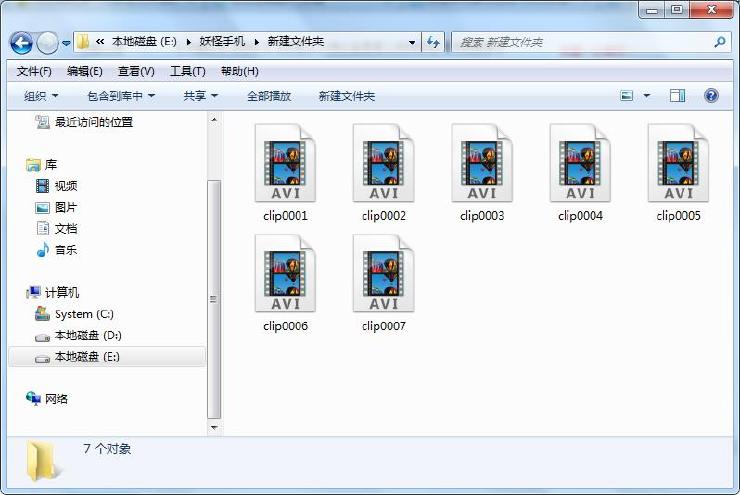Select clip0005 AVI file icon
Viewport: 740px width, 495px height.
[678, 163]
